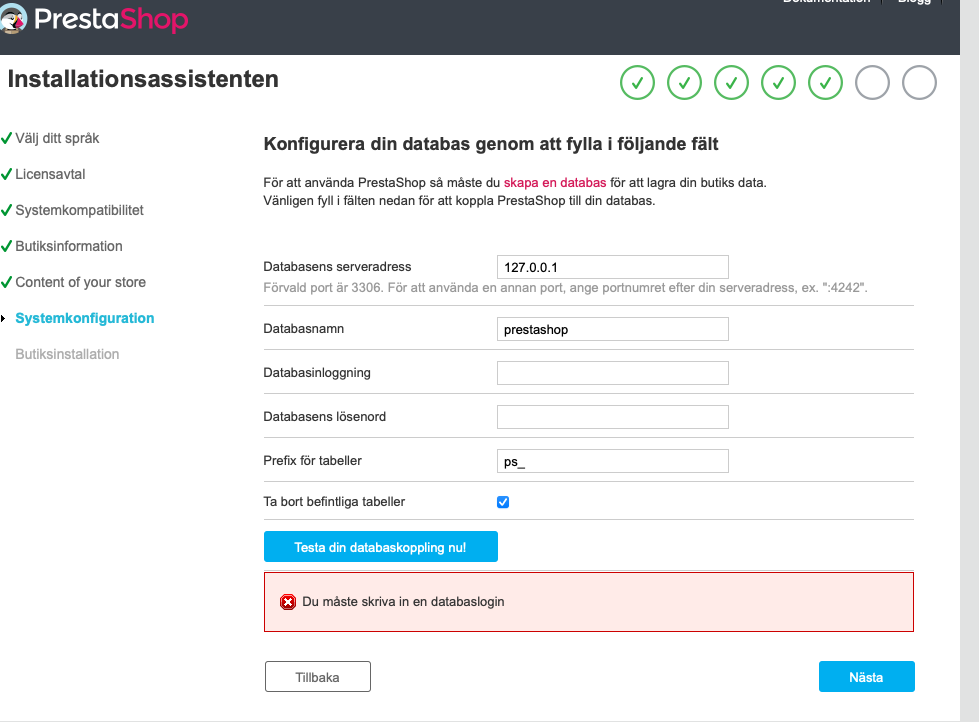Image resolution: width=979 pixels, height=722 pixels.
Task: Click the fifth green checkmark step circle
Action: point(825,84)
